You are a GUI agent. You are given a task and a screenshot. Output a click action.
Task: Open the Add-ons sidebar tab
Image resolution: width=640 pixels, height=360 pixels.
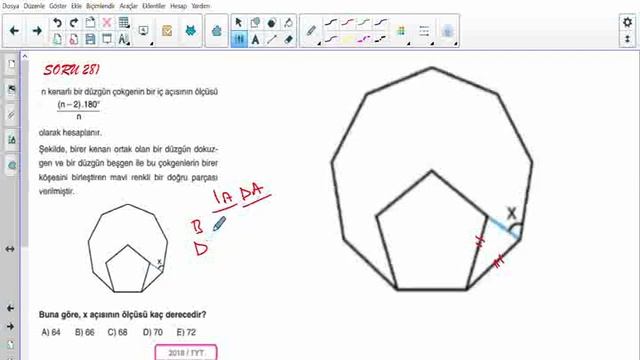[11, 165]
